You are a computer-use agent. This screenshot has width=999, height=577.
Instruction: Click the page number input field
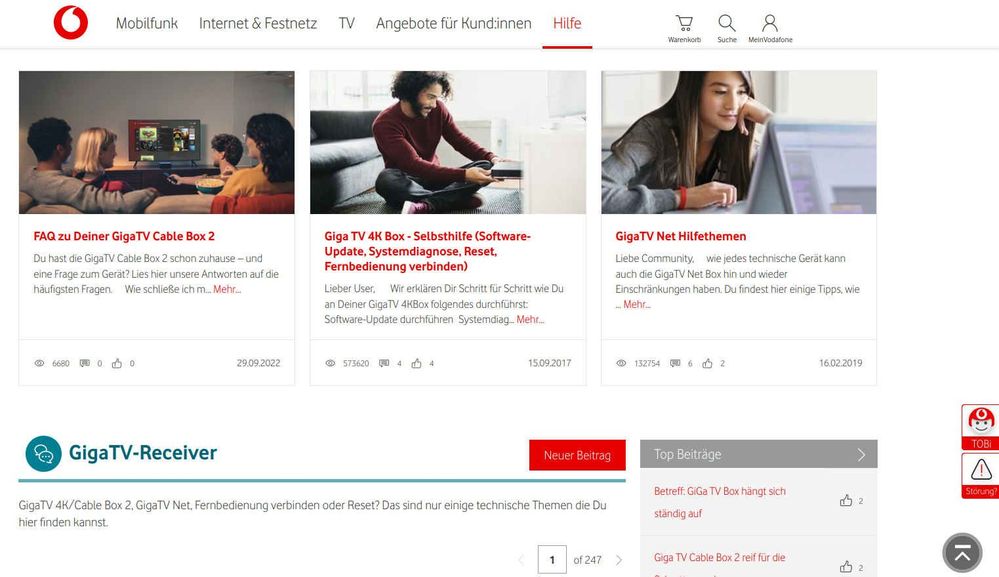[x=552, y=560]
